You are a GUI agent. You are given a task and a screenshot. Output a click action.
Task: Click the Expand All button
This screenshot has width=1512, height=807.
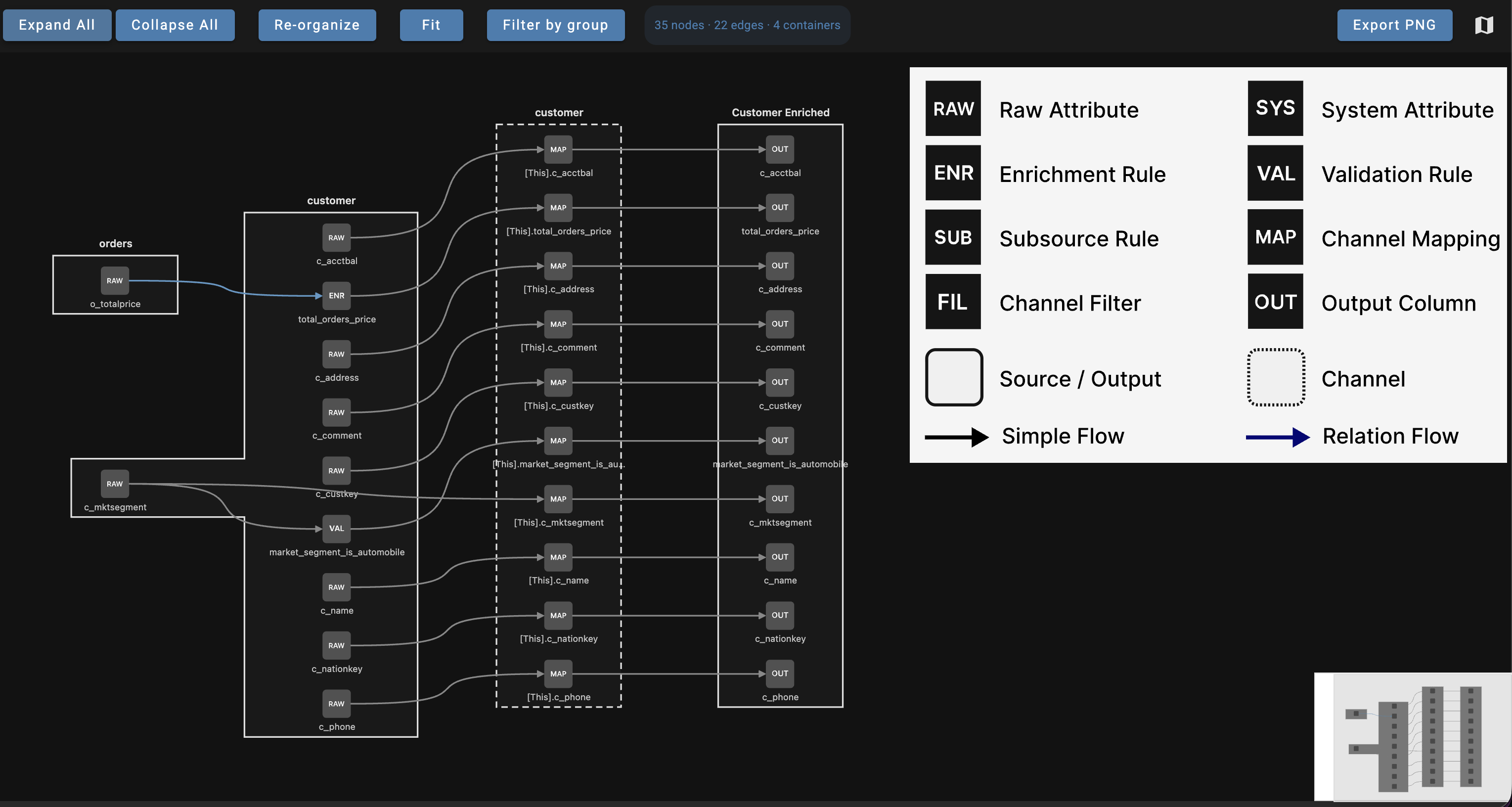coord(57,25)
